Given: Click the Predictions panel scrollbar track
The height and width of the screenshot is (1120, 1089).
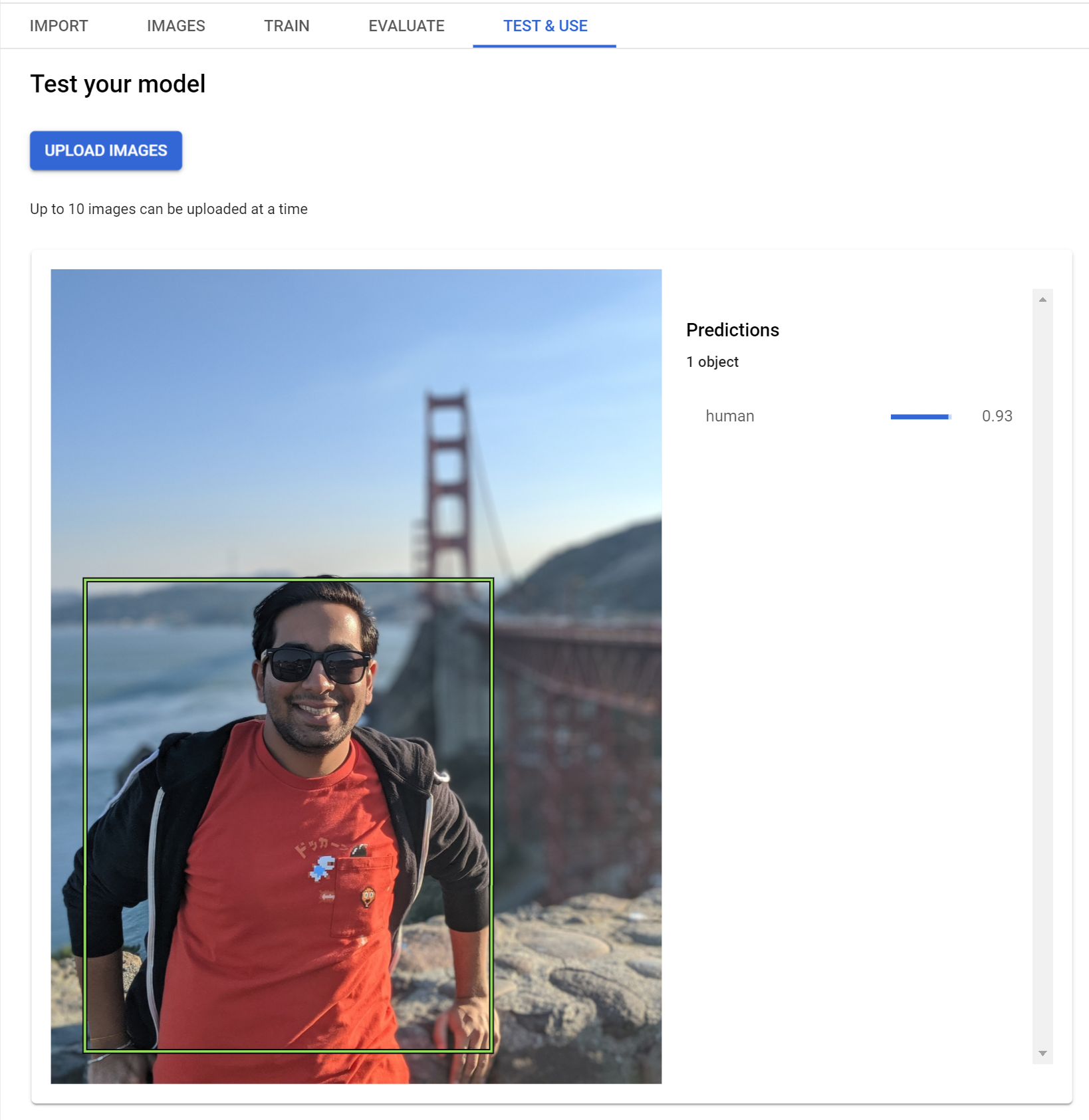Looking at the screenshot, I should [x=1042, y=665].
